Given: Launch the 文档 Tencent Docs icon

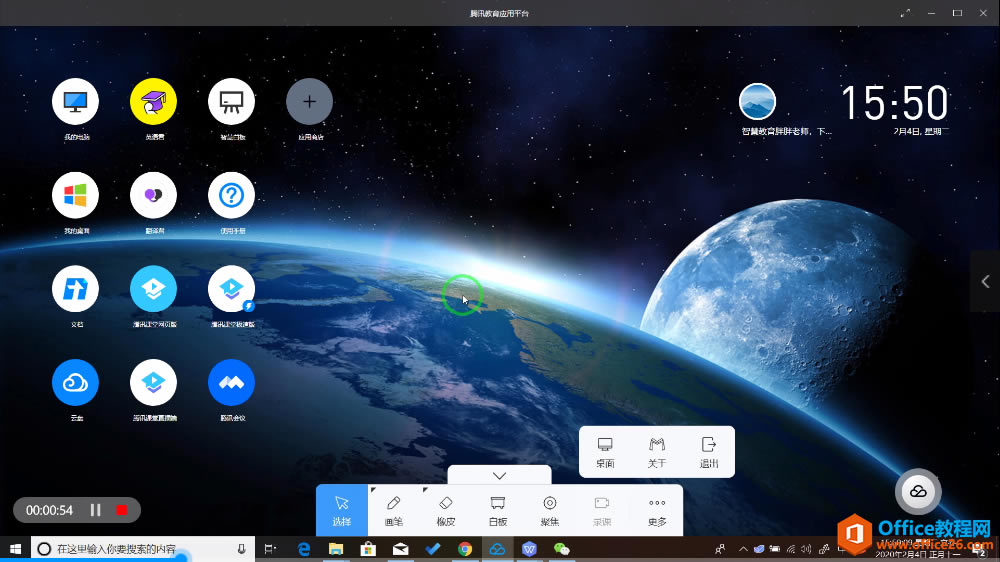Looking at the screenshot, I should [x=75, y=289].
